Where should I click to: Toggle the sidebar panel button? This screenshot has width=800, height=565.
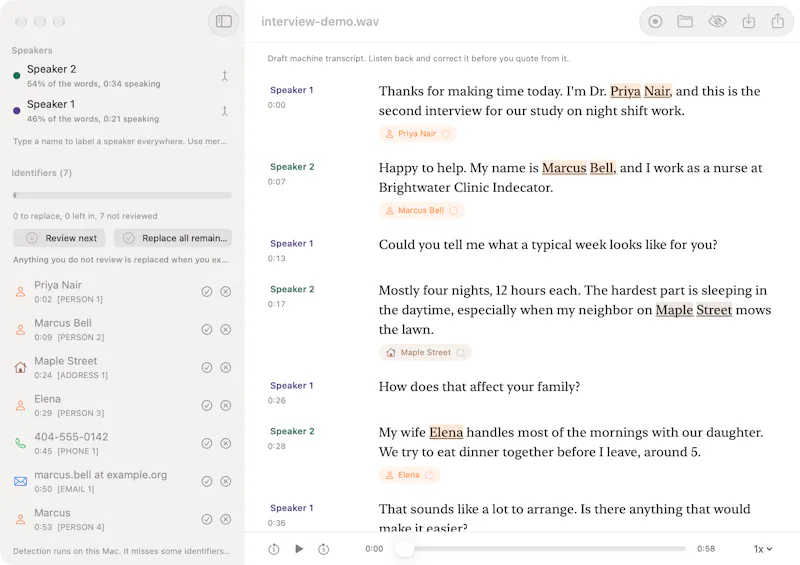coord(223,21)
